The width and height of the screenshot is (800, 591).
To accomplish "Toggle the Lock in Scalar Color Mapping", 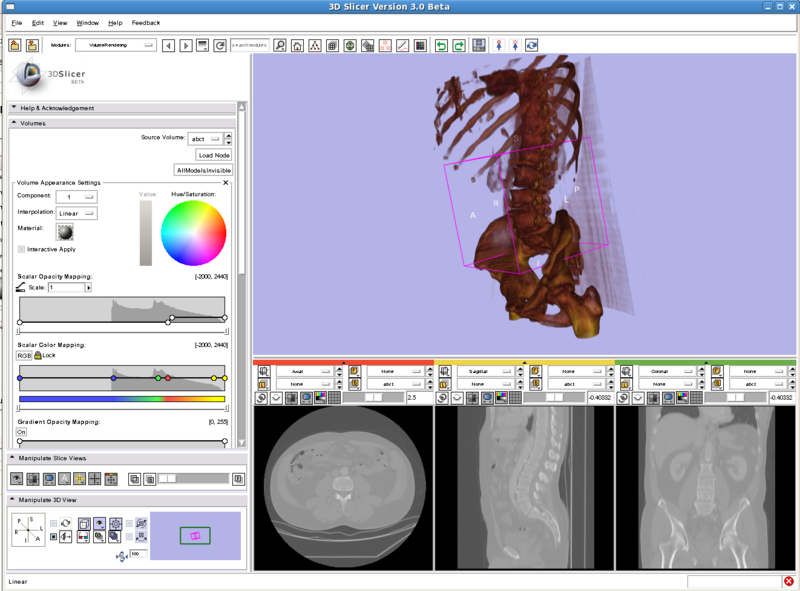I will point(39,357).
